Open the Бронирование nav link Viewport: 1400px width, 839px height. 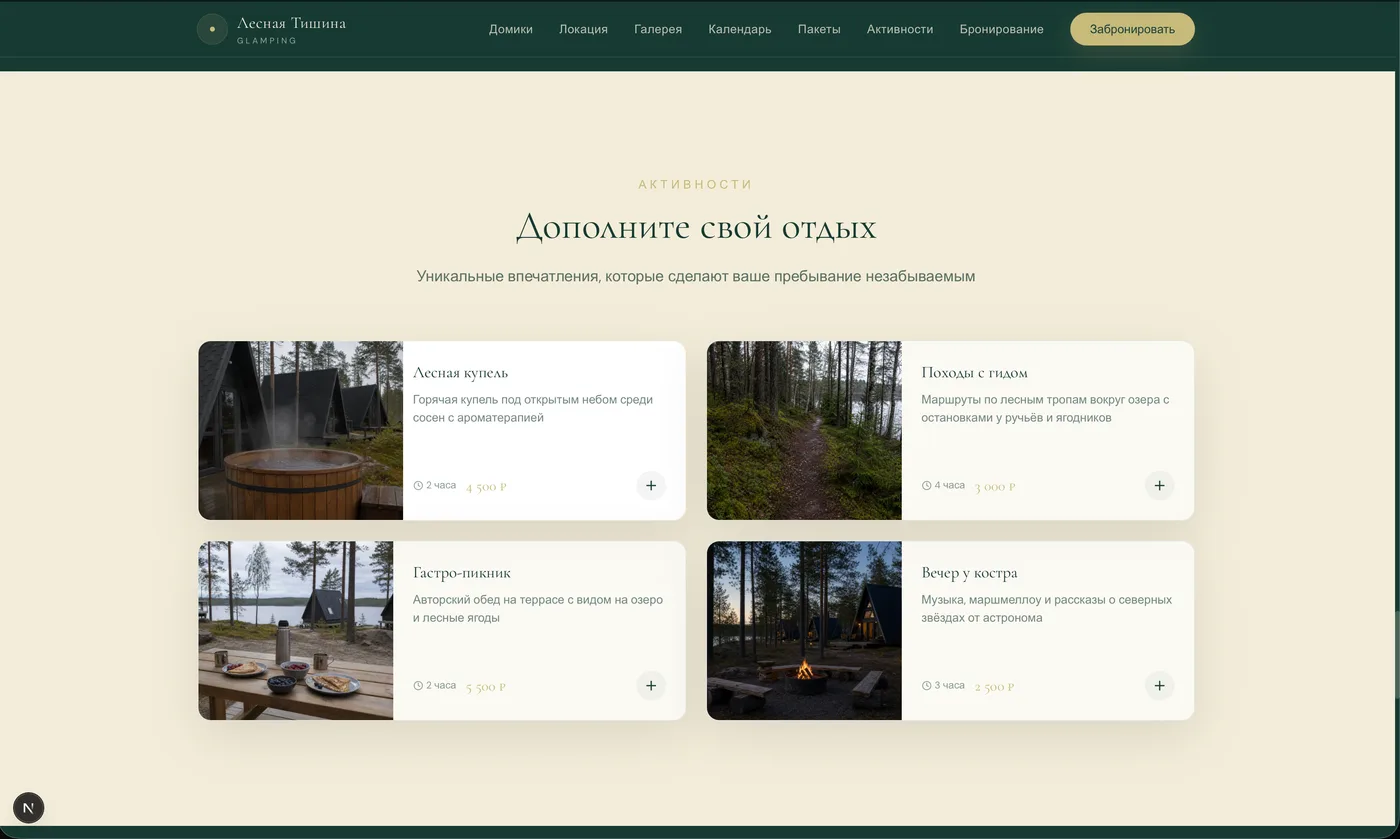point(1001,29)
